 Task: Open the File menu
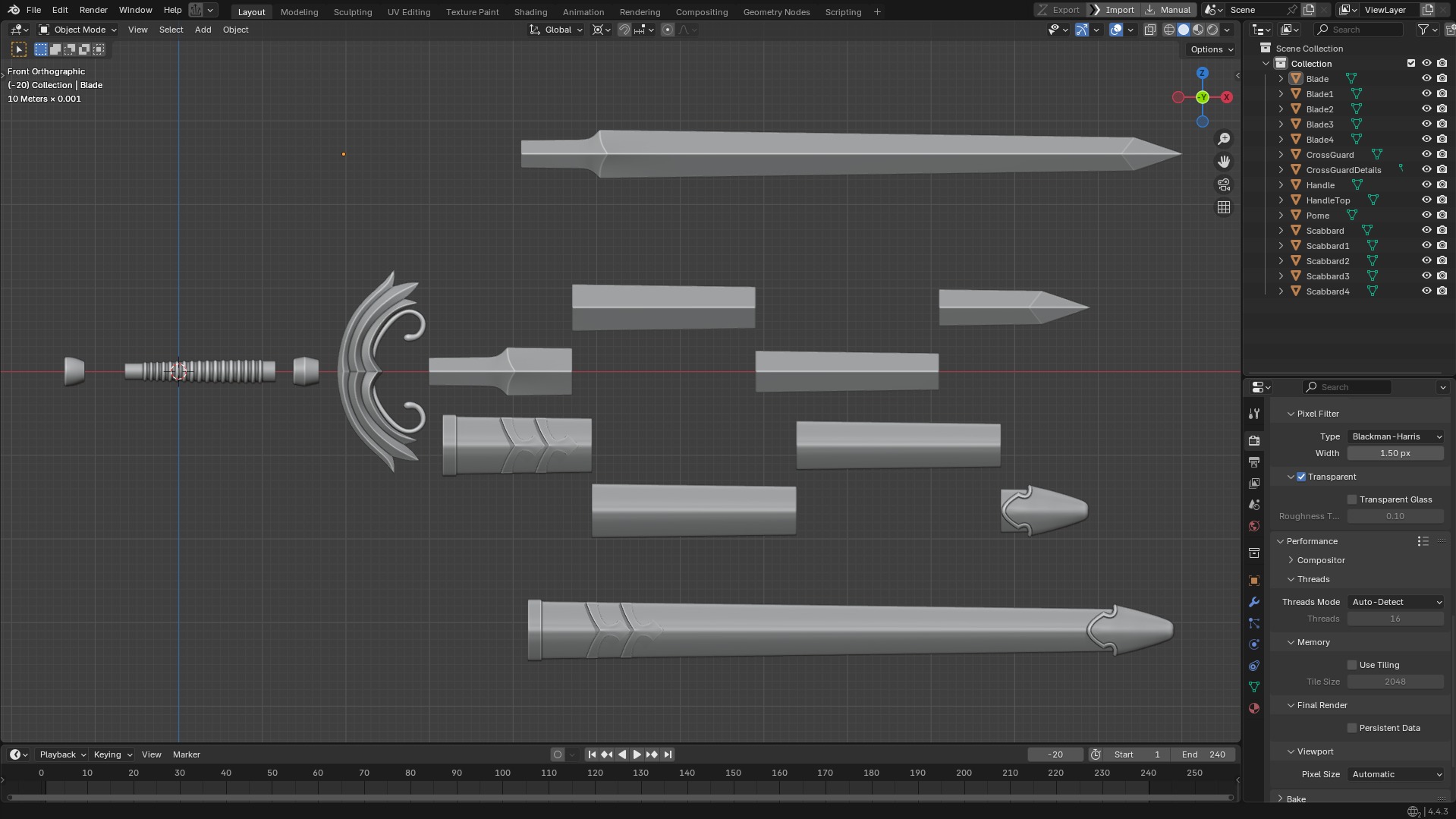coord(33,10)
